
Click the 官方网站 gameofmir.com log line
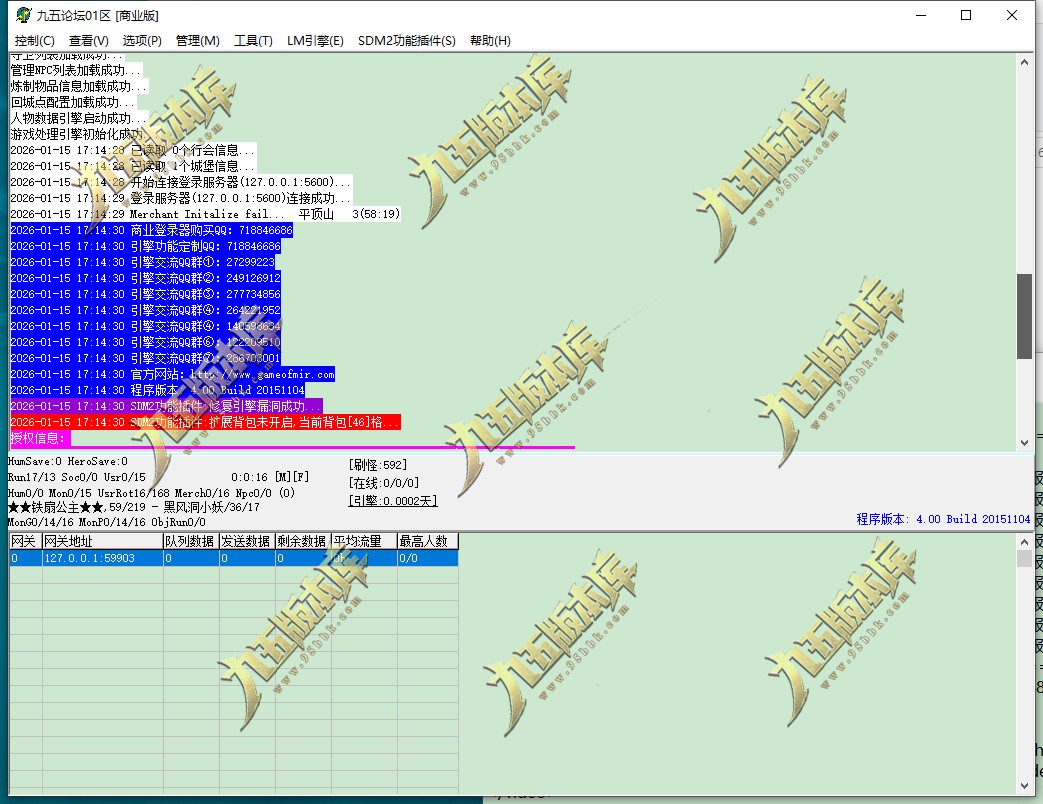(172, 374)
